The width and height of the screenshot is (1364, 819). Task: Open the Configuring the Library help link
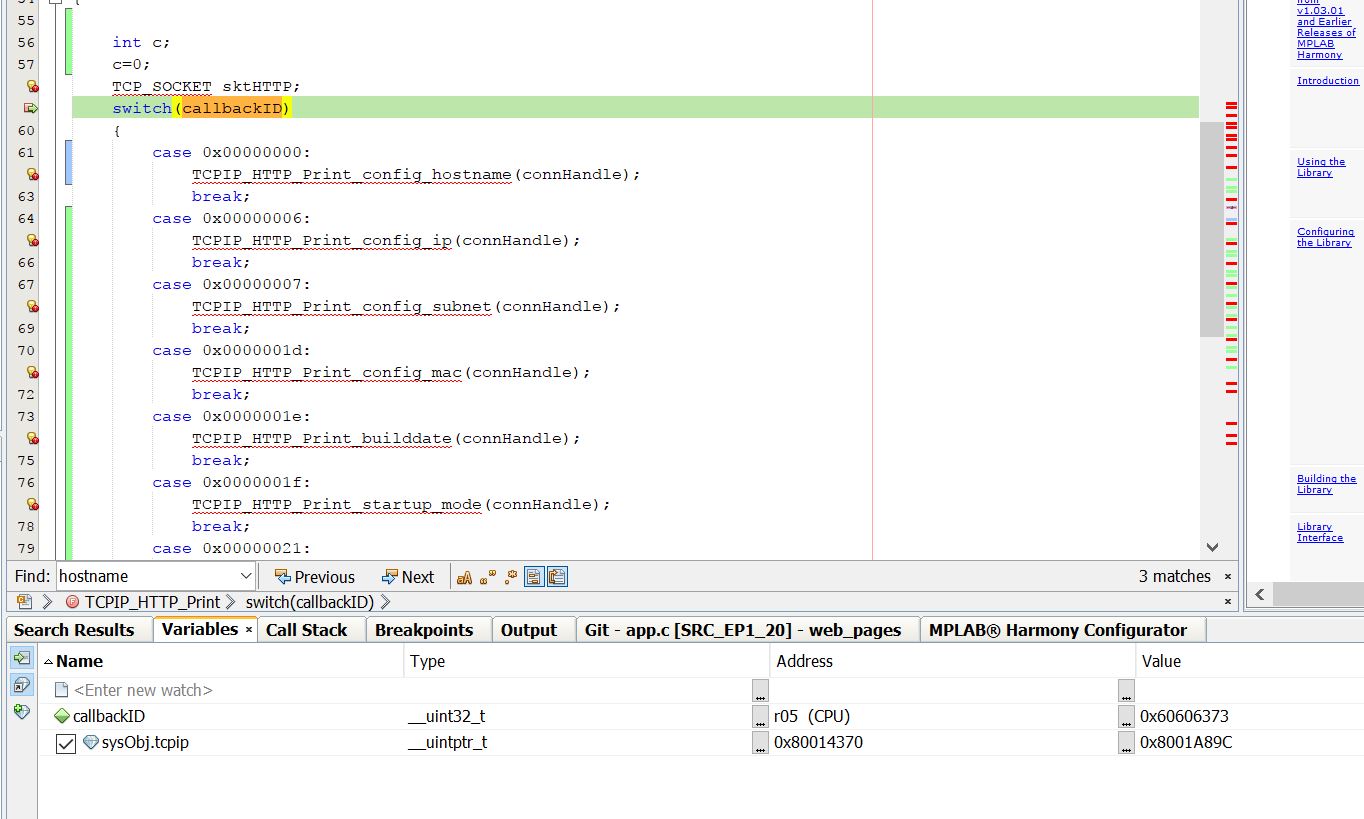tap(1325, 237)
